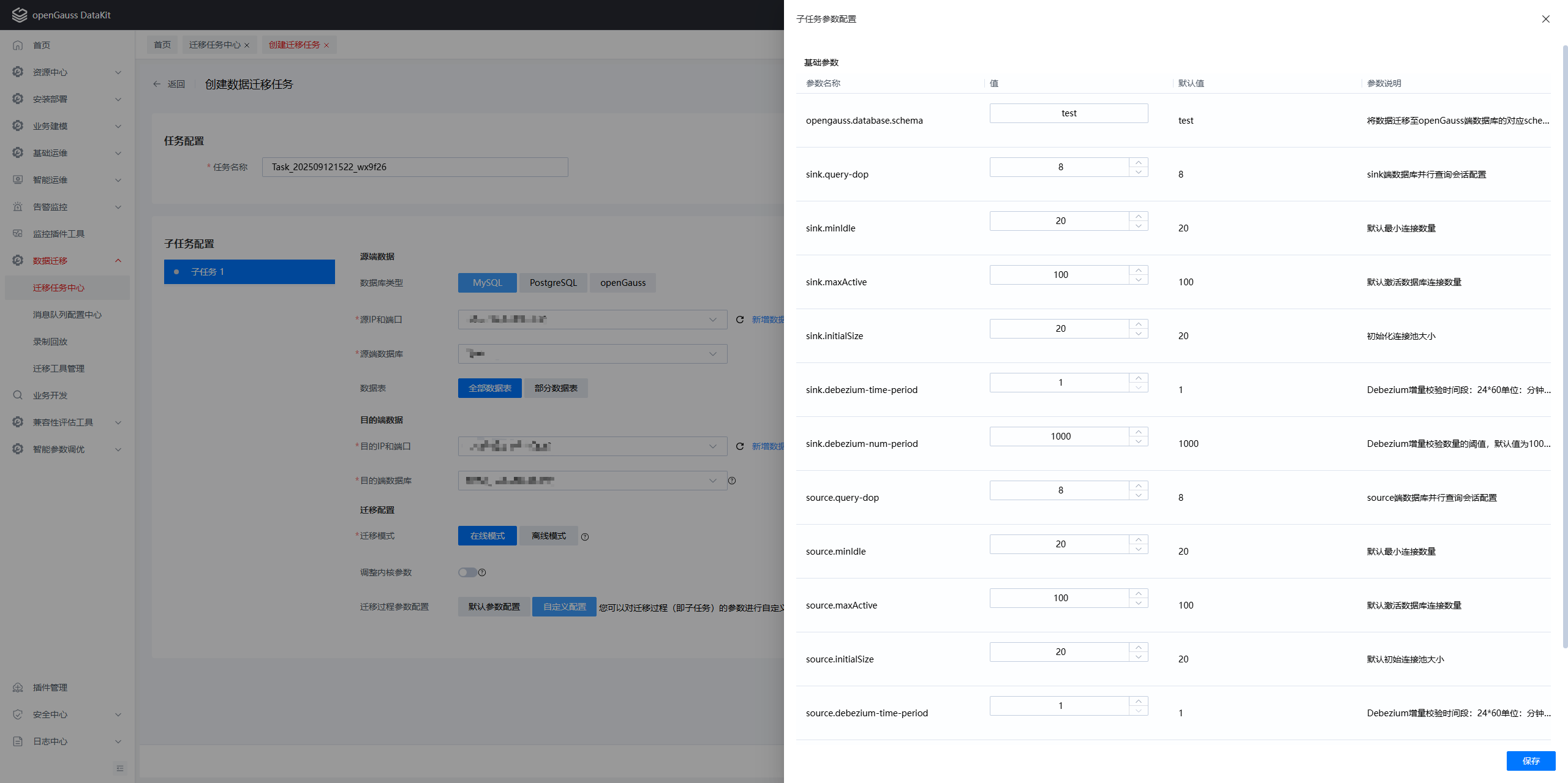This screenshot has width=1568, height=783.
Task: Open 消息队列配置中心 menu item
Action: point(67,315)
